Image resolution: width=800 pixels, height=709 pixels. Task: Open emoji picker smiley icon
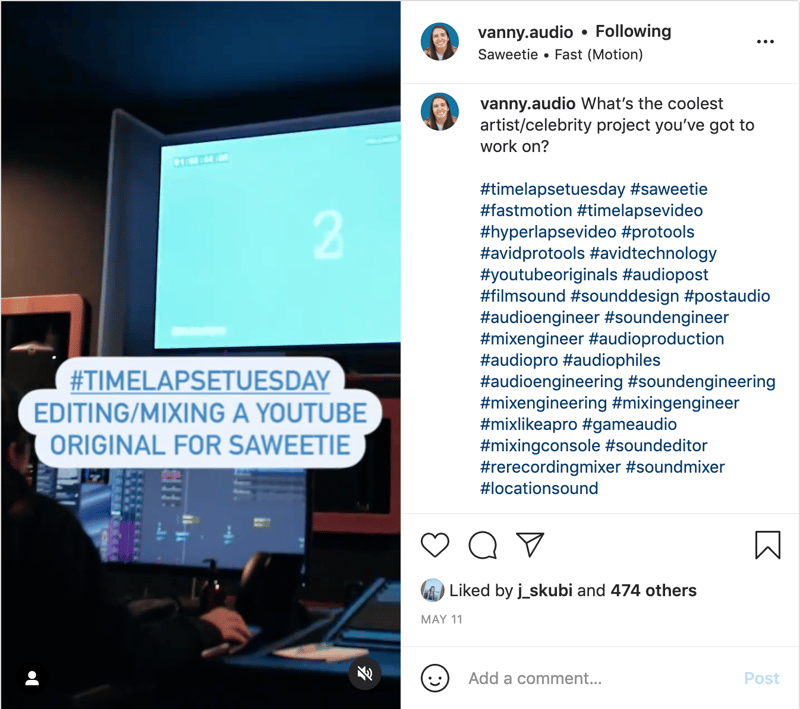(435, 678)
